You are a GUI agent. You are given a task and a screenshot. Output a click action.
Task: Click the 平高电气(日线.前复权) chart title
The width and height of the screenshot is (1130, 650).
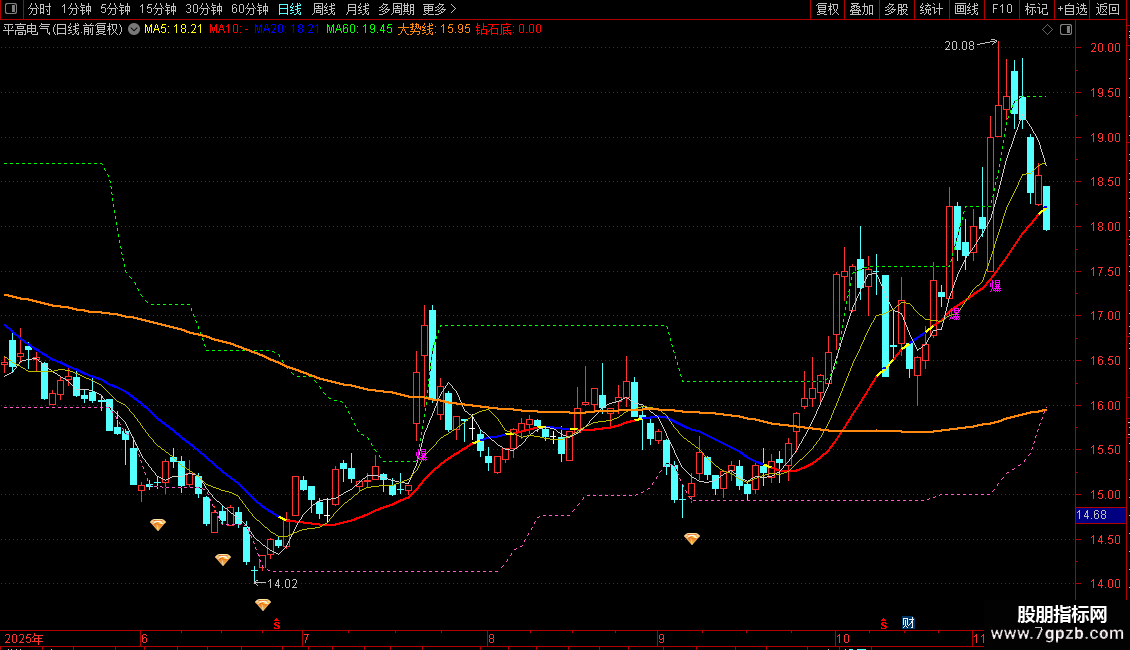(63, 30)
